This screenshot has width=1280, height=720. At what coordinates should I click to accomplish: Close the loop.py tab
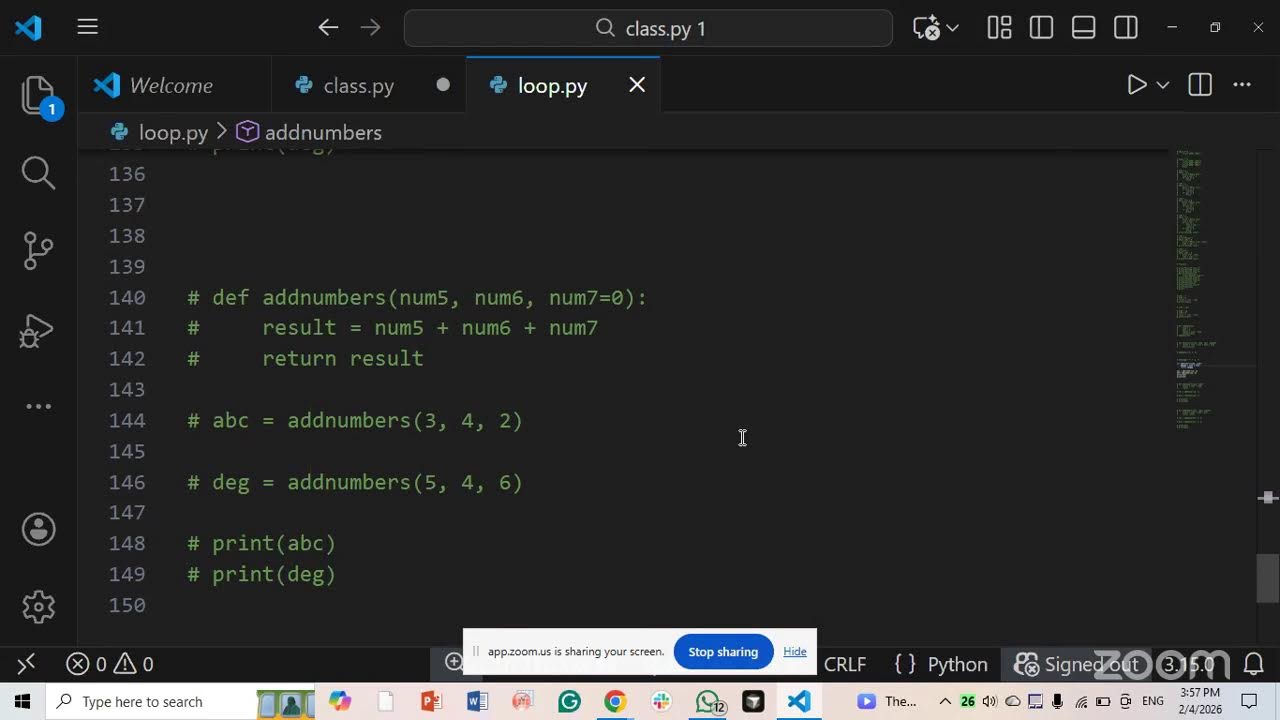(637, 85)
